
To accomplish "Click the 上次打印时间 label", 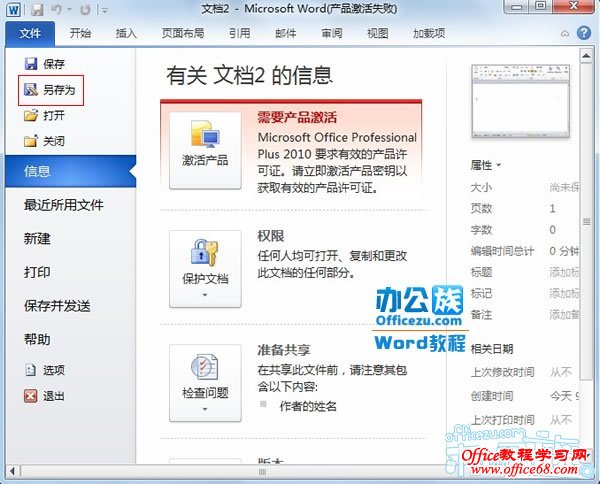I will tap(502, 420).
